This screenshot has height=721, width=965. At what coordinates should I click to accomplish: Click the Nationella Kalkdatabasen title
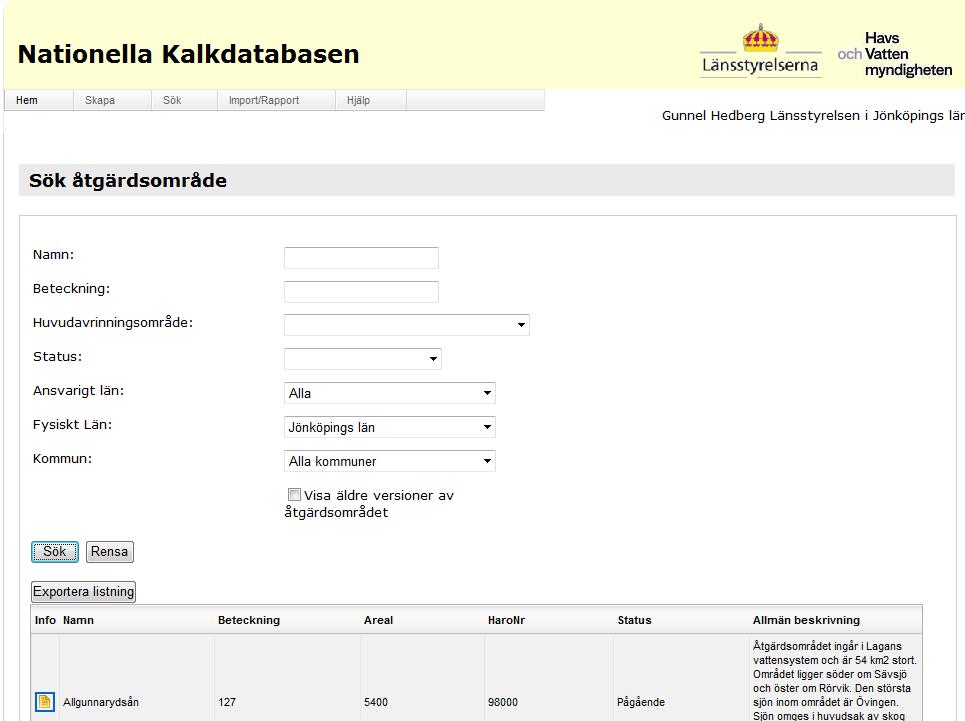point(188,54)
